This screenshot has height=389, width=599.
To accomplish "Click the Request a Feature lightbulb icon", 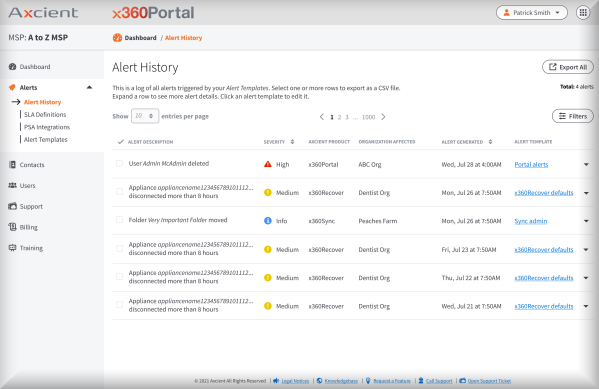I will pos(368,381).
